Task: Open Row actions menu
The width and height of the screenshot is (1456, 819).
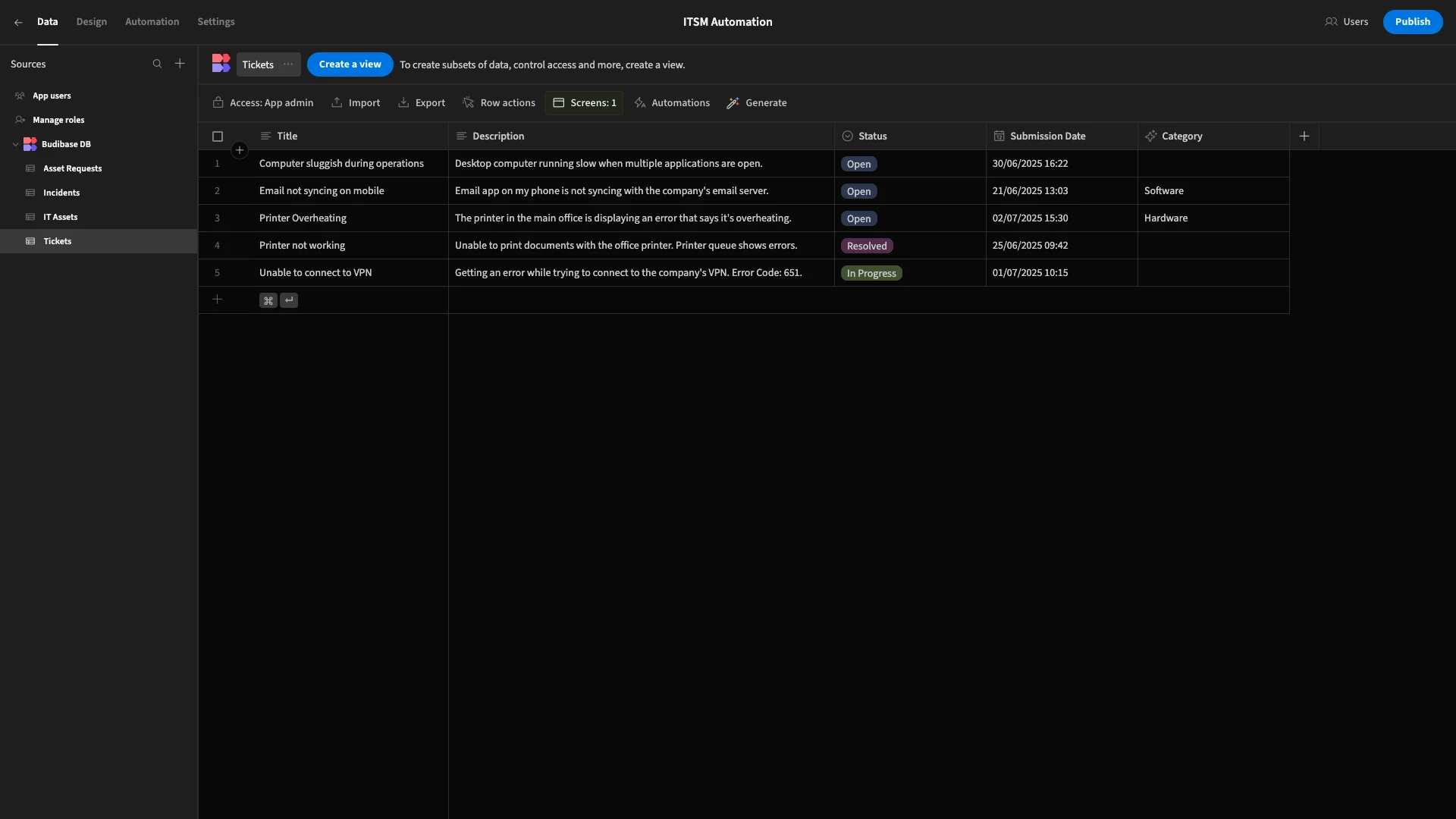Action: (499, 103)
